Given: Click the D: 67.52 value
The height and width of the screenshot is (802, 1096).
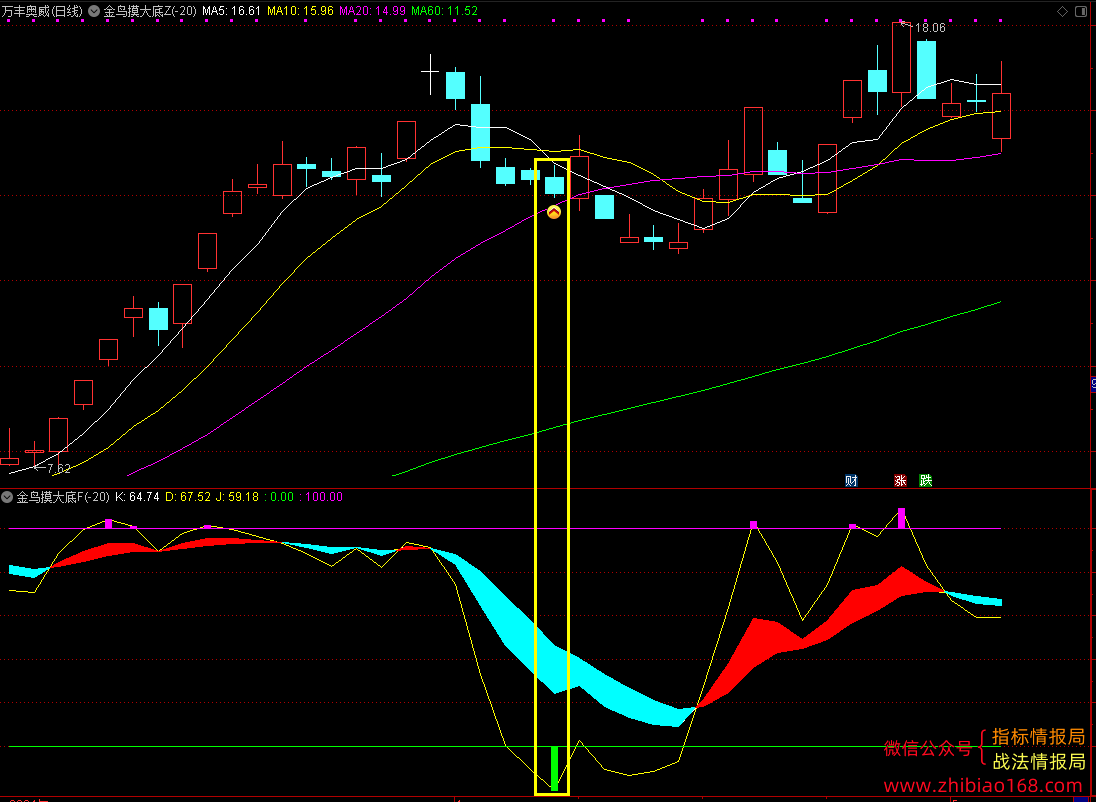Looking at the screenshot, I should [x=187, y=497].
